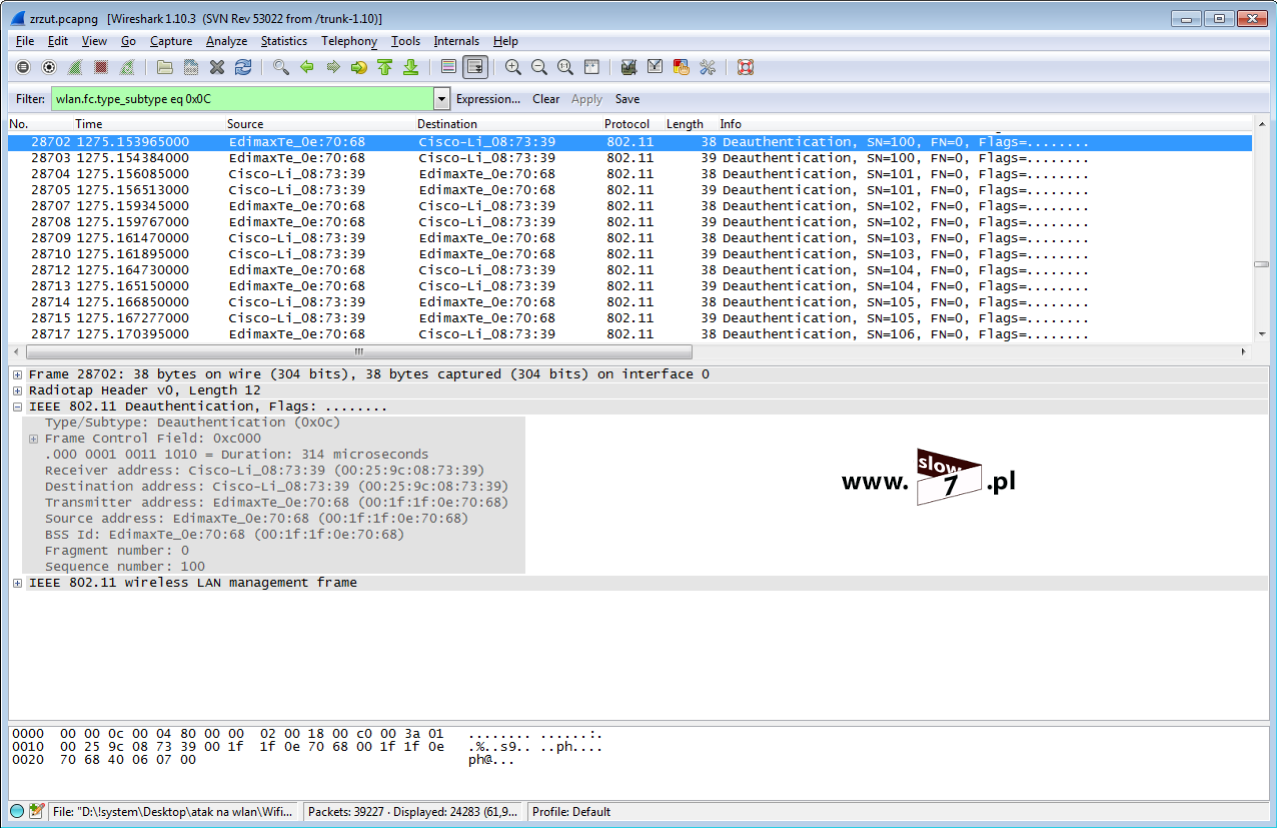Open the Statistics menu
The height and width of the screenshot is (828, 1277).
click(284, 41)
